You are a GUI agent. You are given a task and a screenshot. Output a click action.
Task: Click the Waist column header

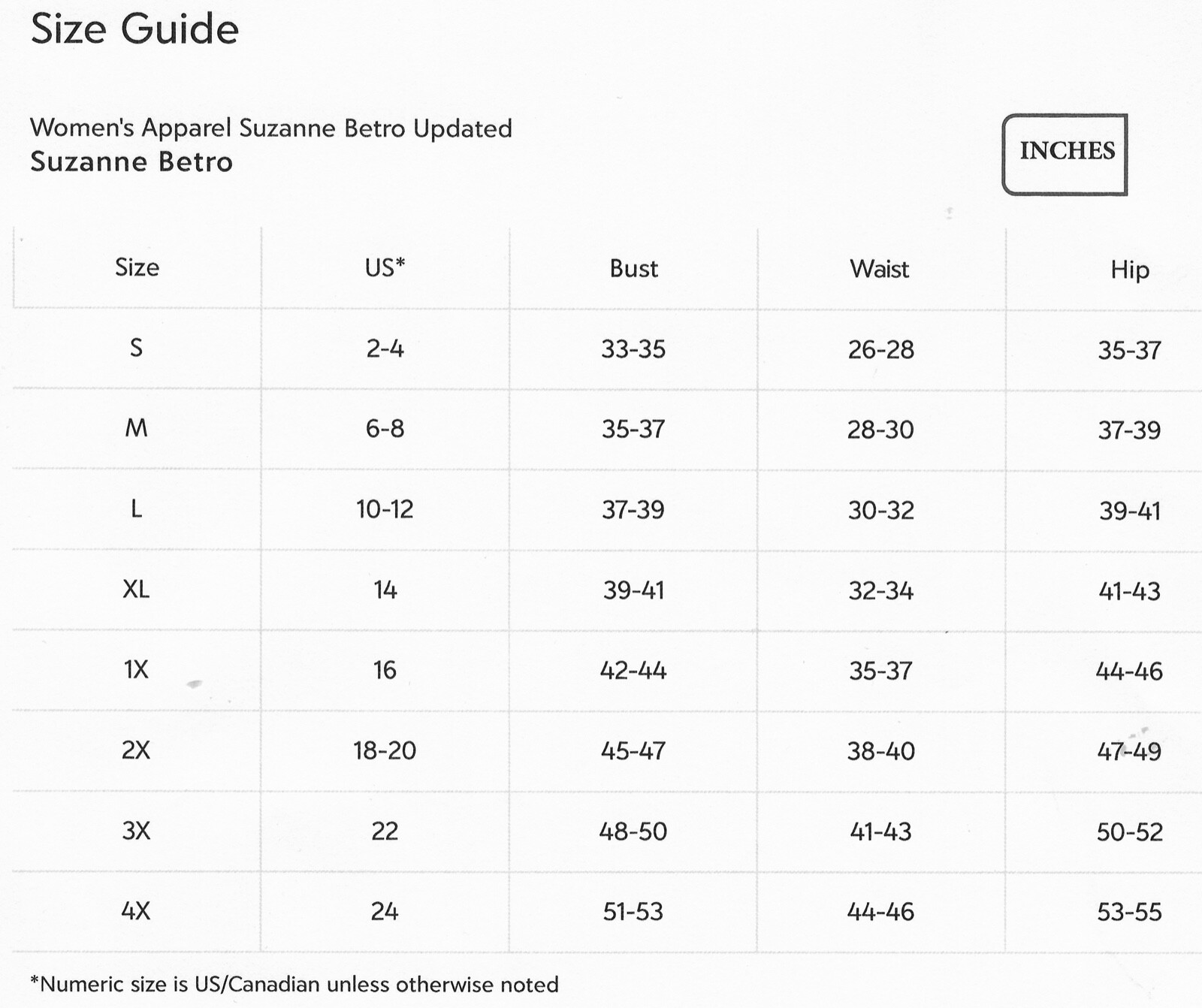(880, 269)
